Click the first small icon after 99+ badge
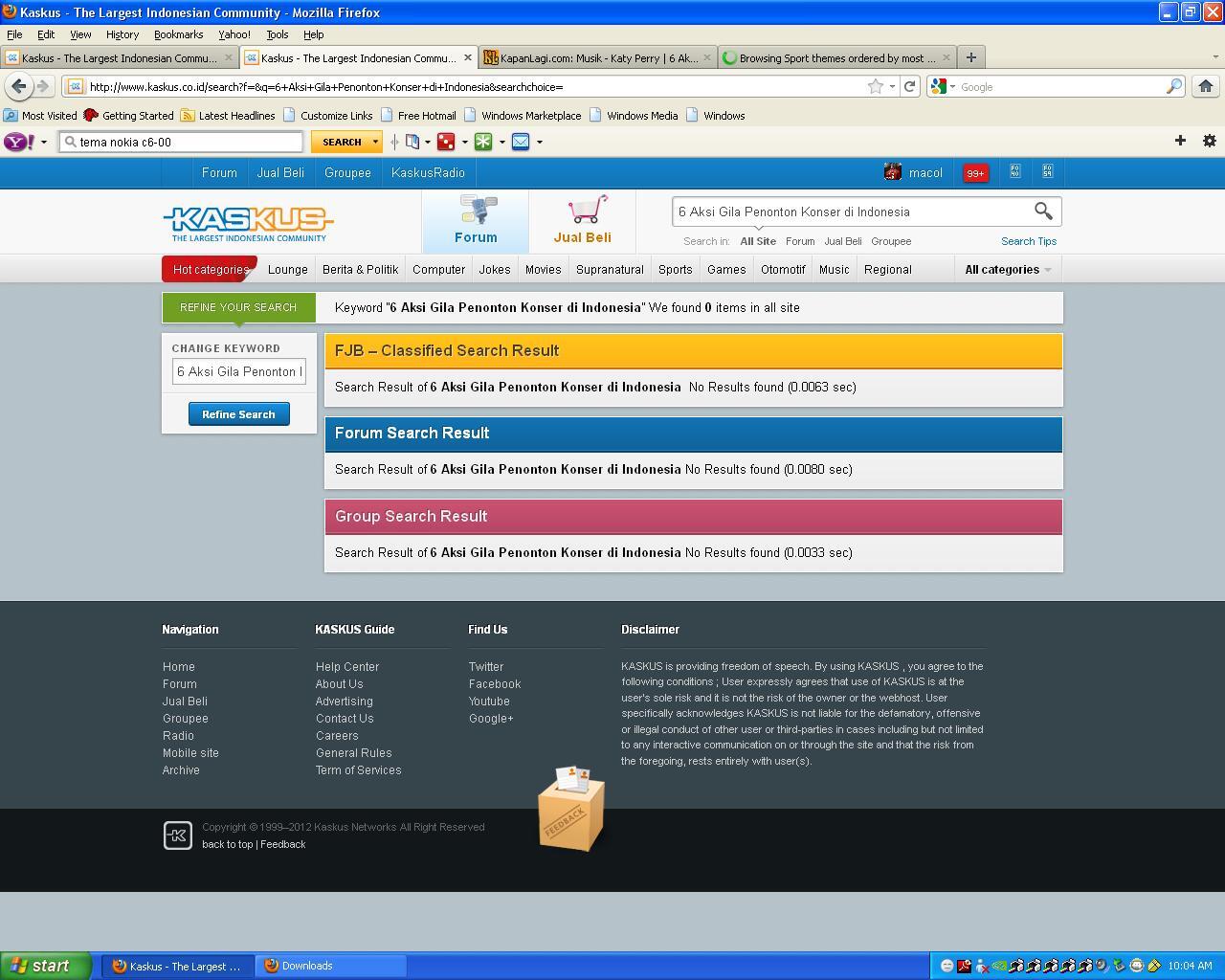 pos(1015,171)
